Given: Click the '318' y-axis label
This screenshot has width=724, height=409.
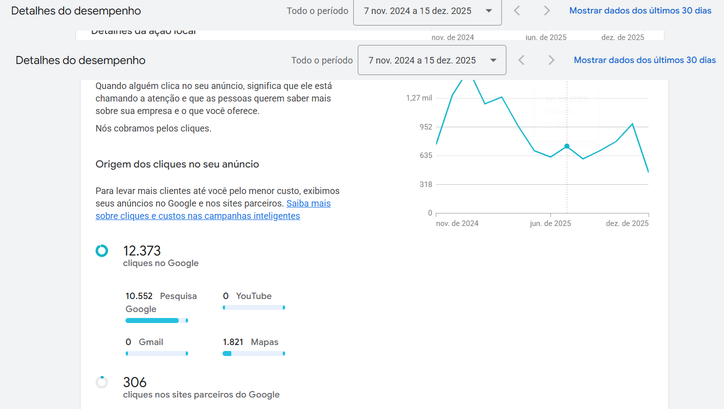Looking at the screenshot, I should pos(426,184).
